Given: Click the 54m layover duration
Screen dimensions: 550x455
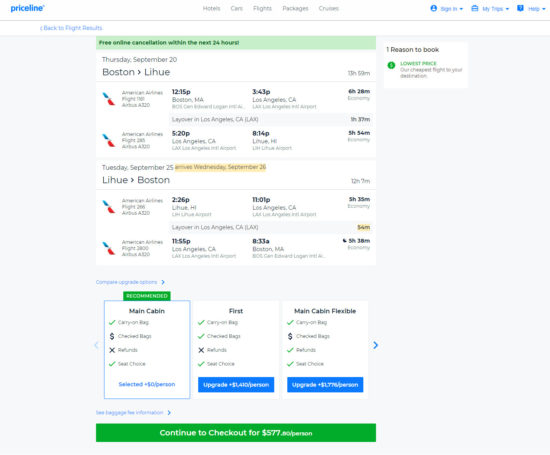Looking at the screenshot, I should point(363,227).
